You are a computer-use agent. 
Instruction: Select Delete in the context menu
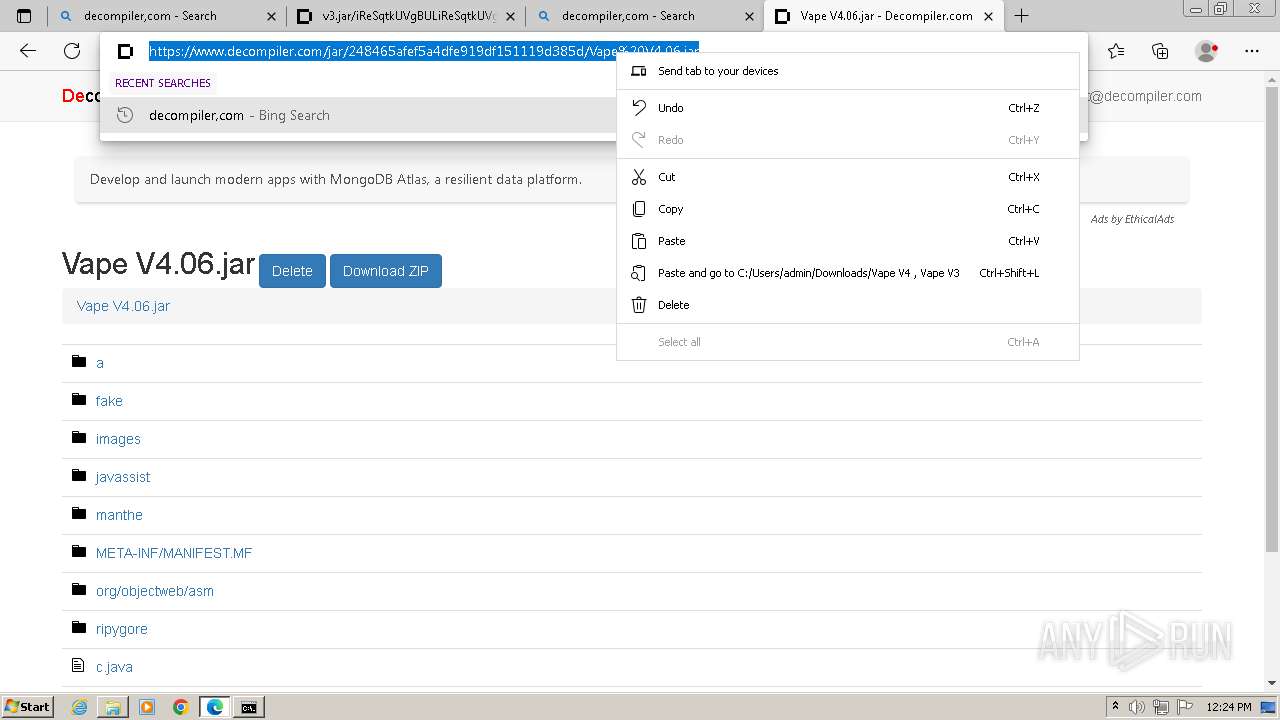coord(848,305)
